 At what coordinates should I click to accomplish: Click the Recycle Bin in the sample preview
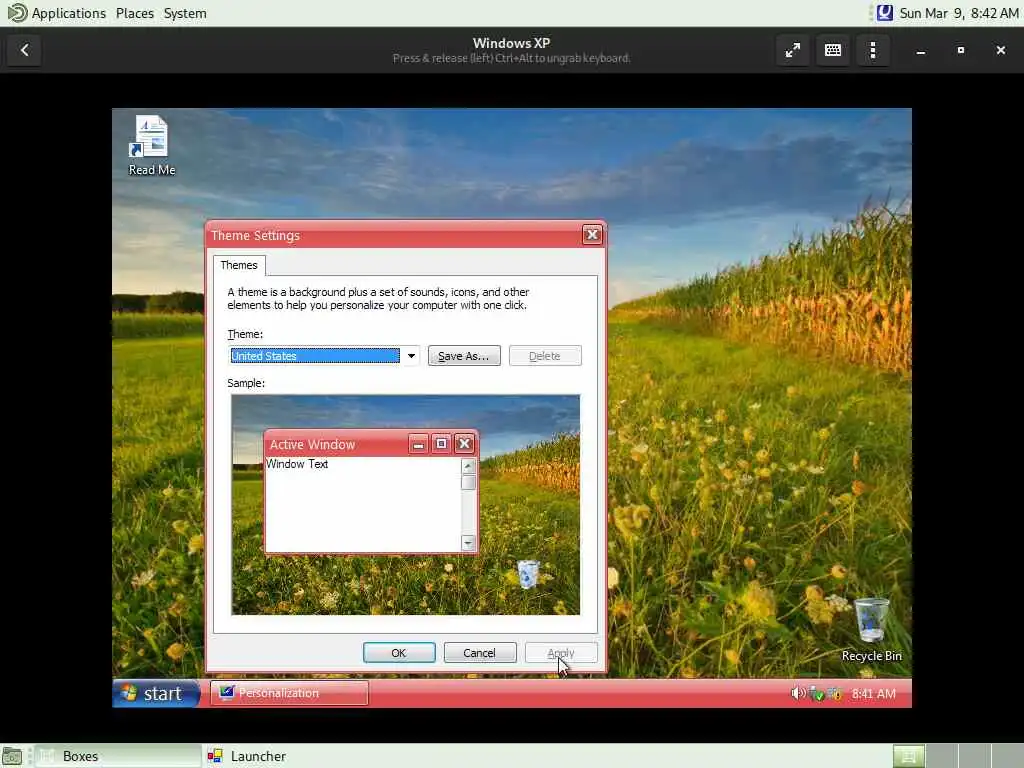pos(528,574)
